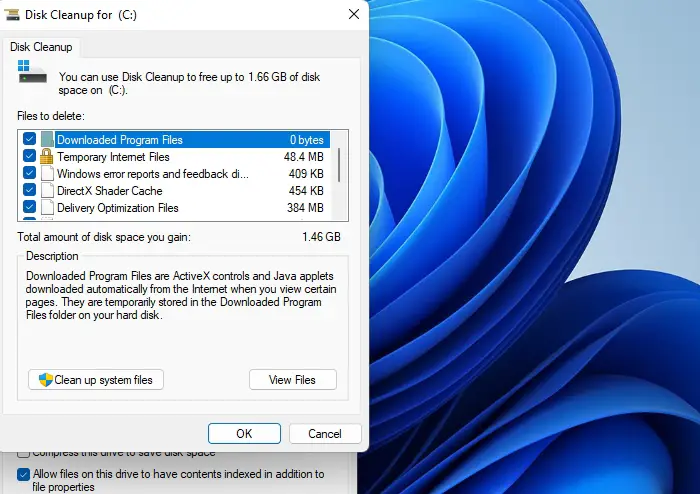Select the DirectX Shader Cache row
The width and height of the screenshot is (700, 494).
click(176, 191)
